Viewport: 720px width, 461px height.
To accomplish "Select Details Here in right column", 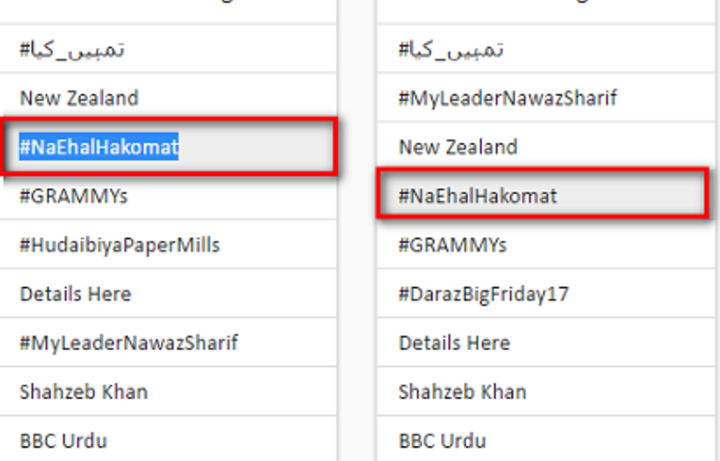I will (455, 343).
